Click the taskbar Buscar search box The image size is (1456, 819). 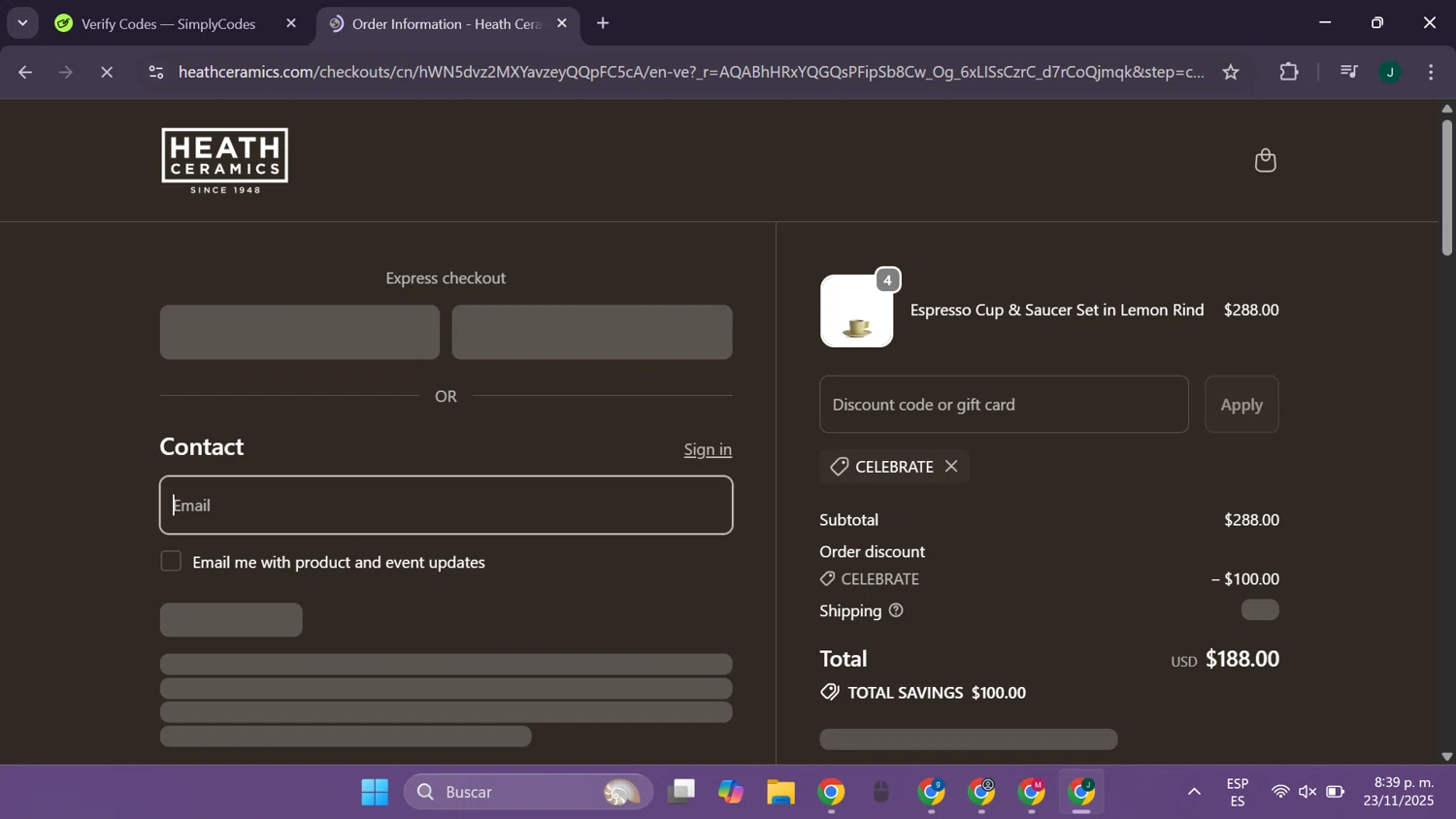click(529, 793)
